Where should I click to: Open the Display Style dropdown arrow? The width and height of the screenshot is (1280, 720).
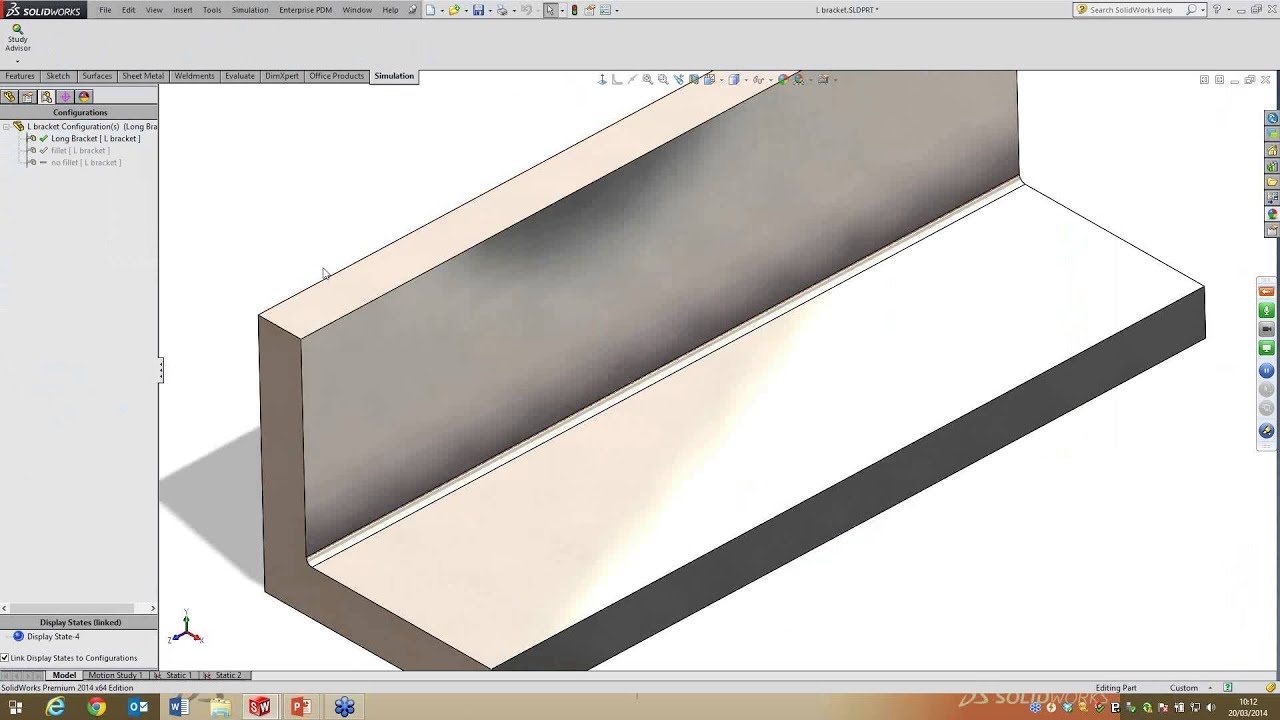[x=744, y=79]
